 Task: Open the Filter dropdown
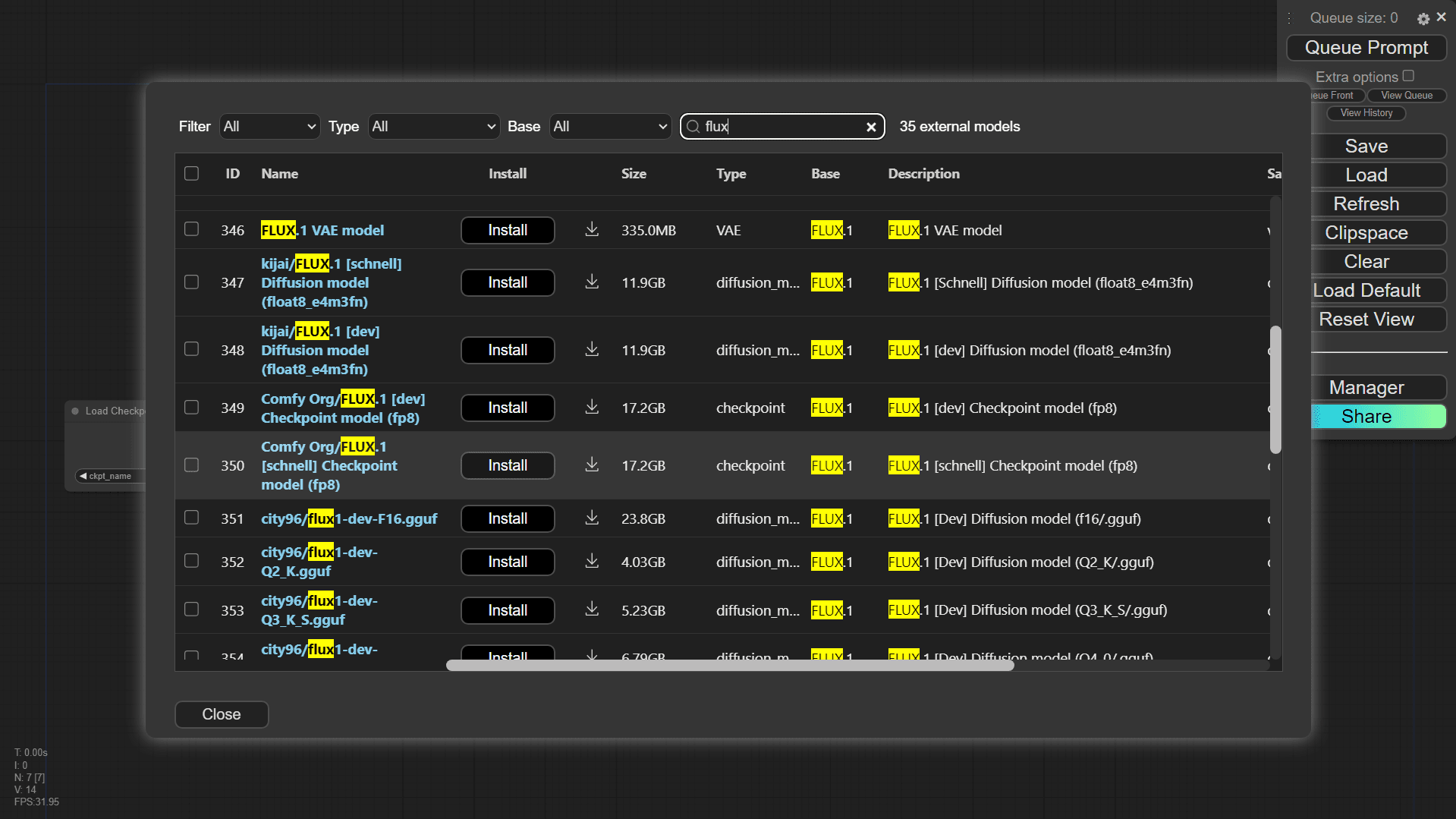pos(269,127)
